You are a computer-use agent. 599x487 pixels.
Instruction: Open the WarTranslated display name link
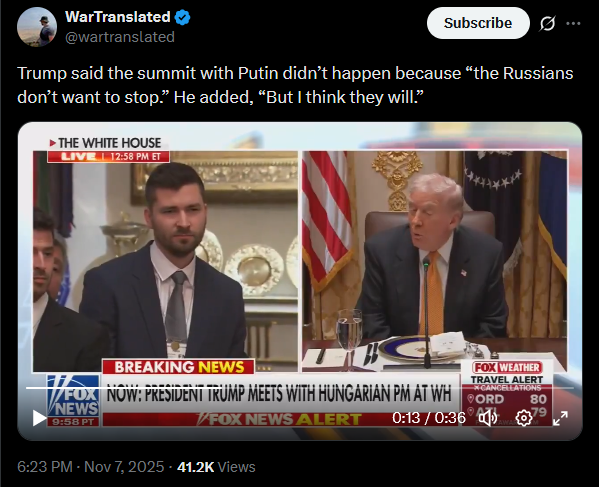pos(118,17)
